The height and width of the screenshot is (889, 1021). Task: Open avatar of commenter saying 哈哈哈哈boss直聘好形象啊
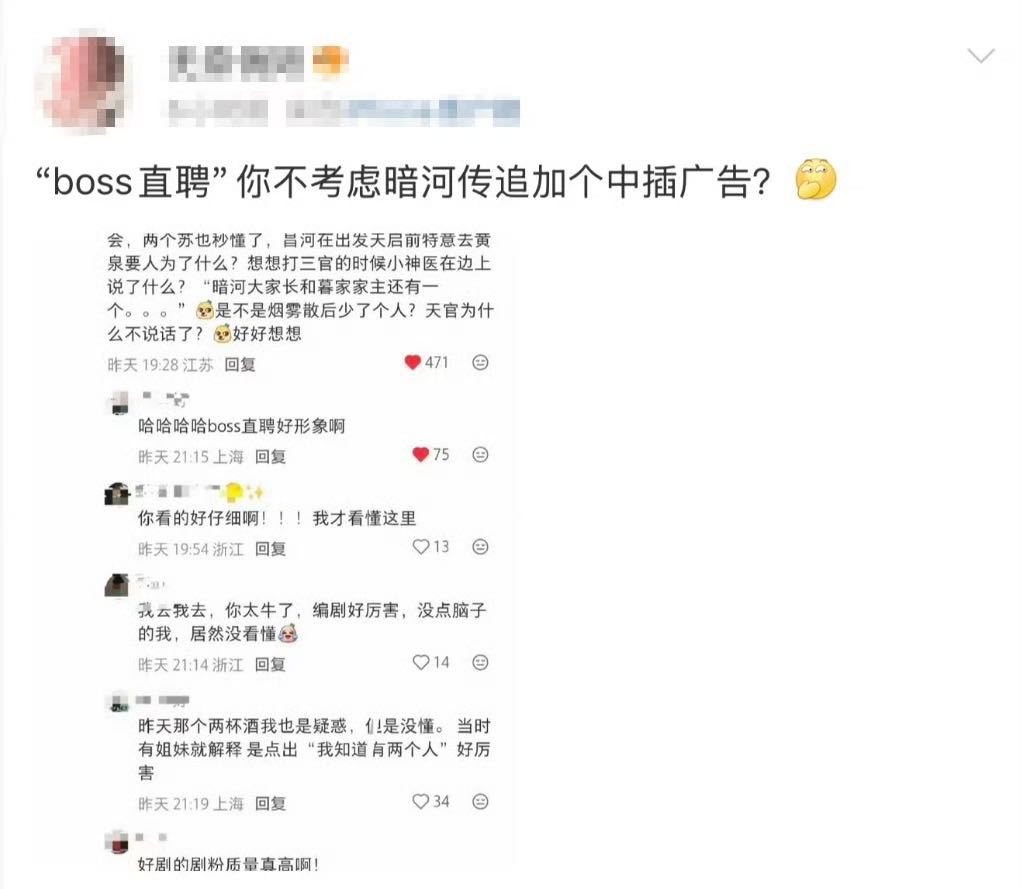click(x=119, y=403)
